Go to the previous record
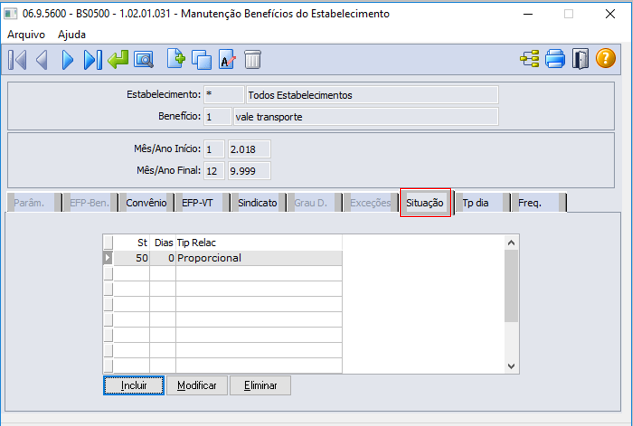 point(42,60)
